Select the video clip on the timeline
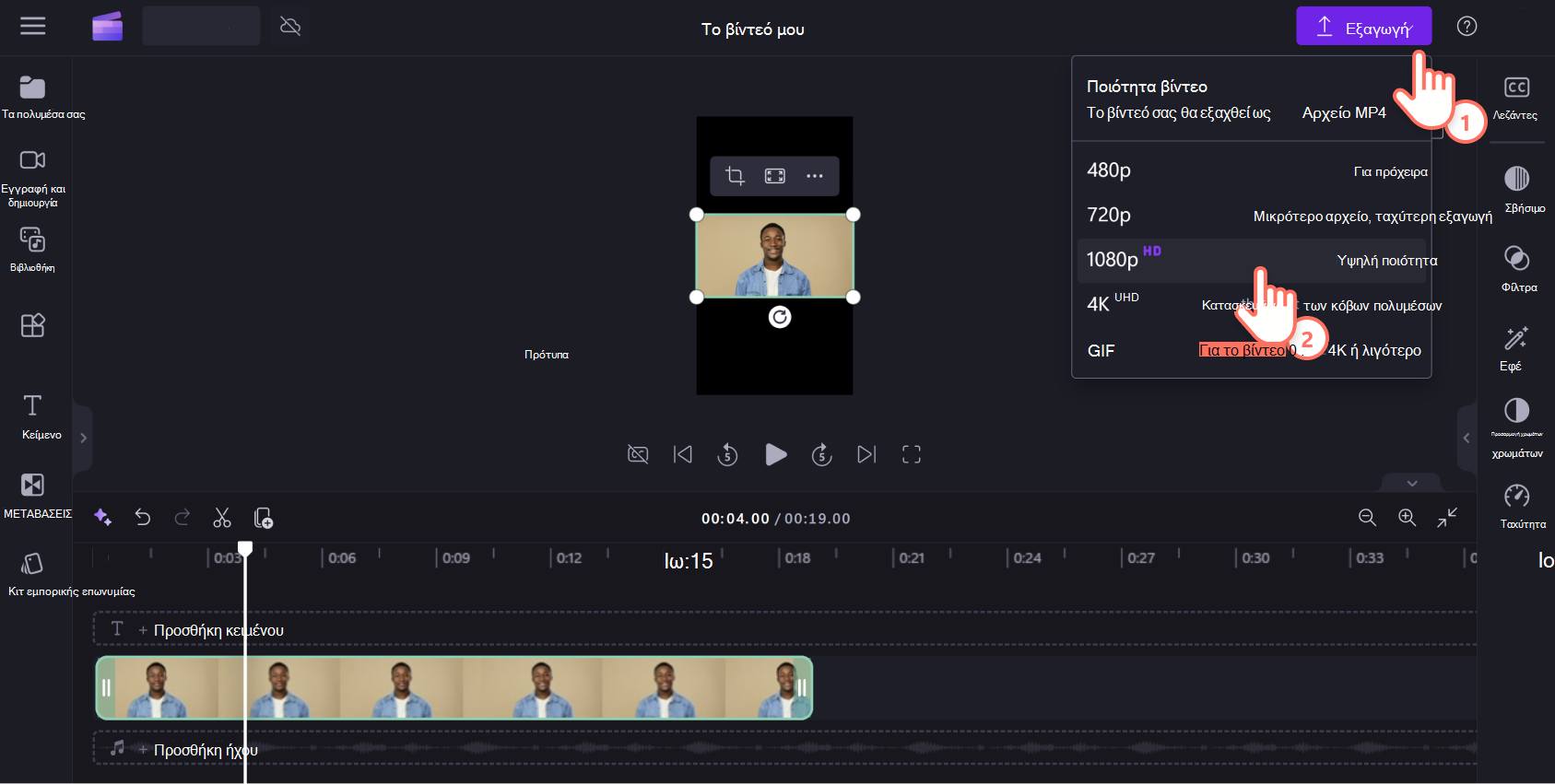1555x784 pixels. tap(454, 687)
